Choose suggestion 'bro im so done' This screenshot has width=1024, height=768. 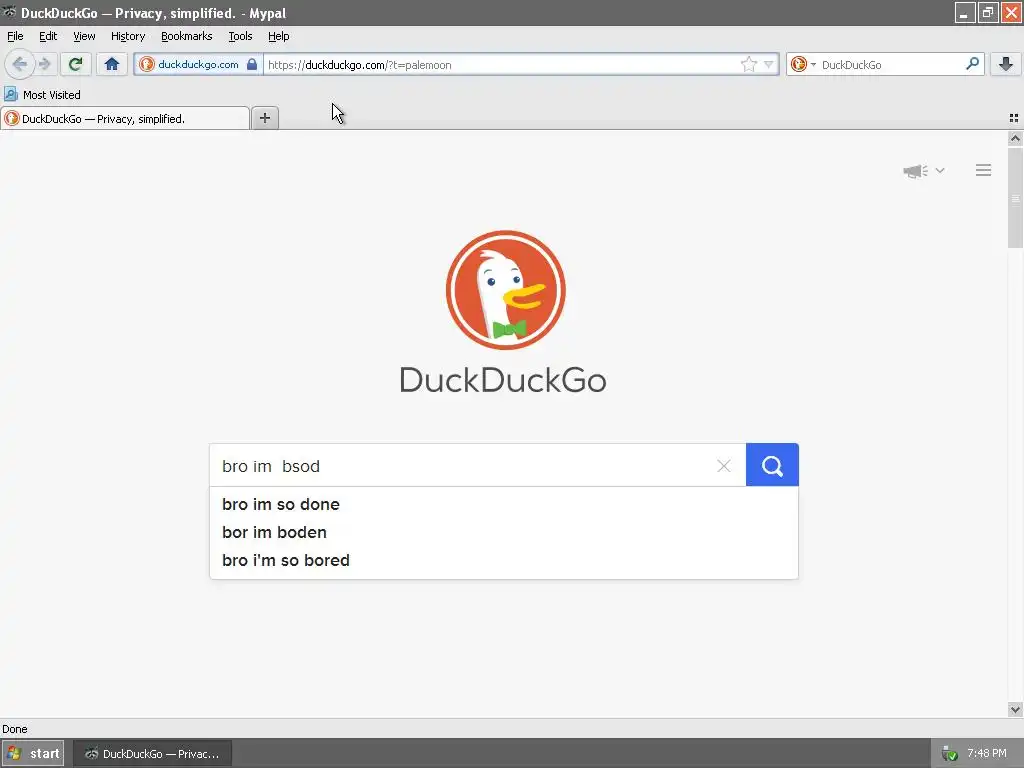click(x=504, y=504)
